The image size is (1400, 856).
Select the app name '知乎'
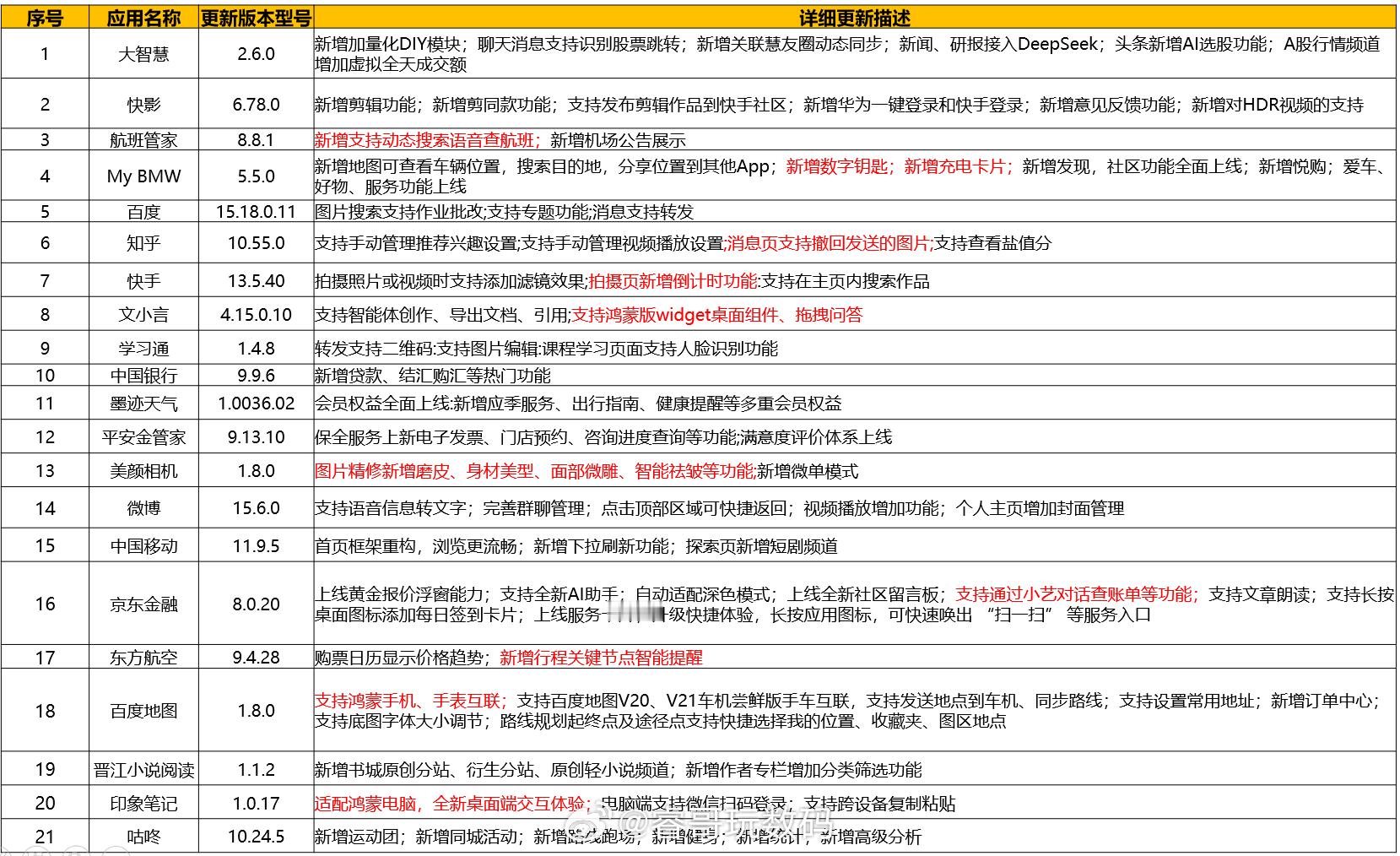pos(143,243)
